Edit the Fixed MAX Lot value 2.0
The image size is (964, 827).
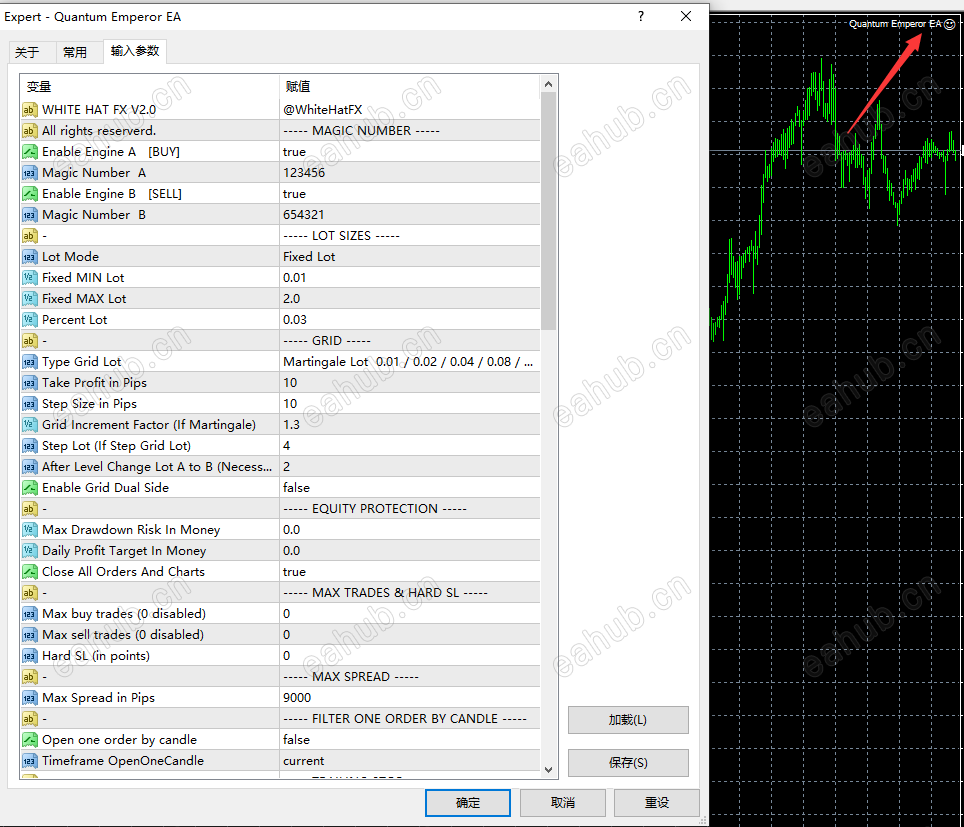410,299
